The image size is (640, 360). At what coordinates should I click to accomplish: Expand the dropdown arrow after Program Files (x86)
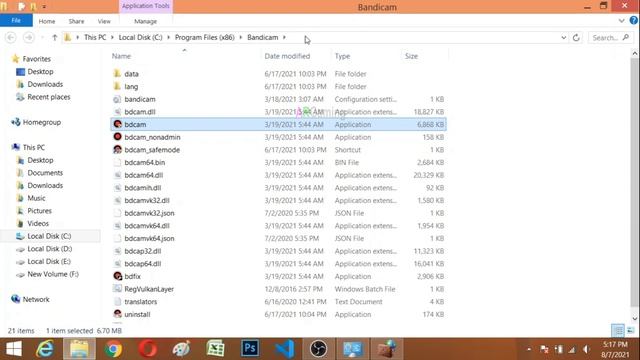click(x=240, y=38)
